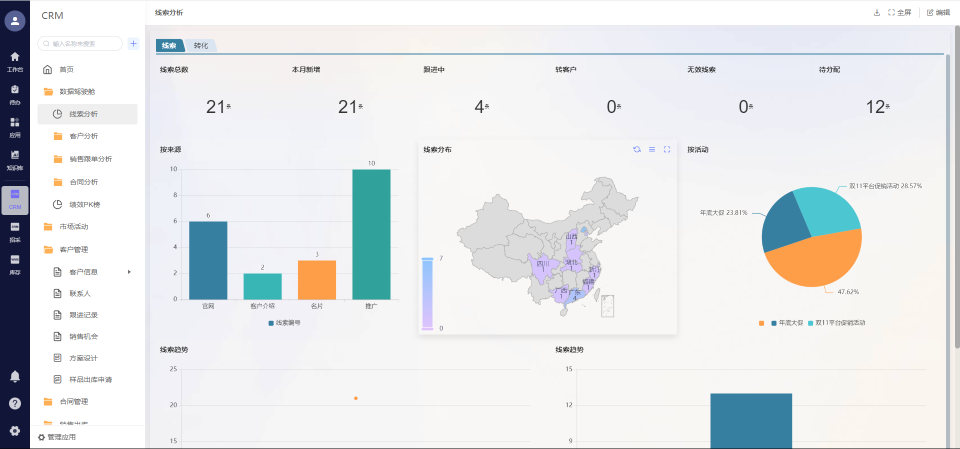Image resolution: width=960 pixels, height=449 pixels.
Task: Expand 线索分布 map with its fullscreen icon
Action: click(667, 149)
